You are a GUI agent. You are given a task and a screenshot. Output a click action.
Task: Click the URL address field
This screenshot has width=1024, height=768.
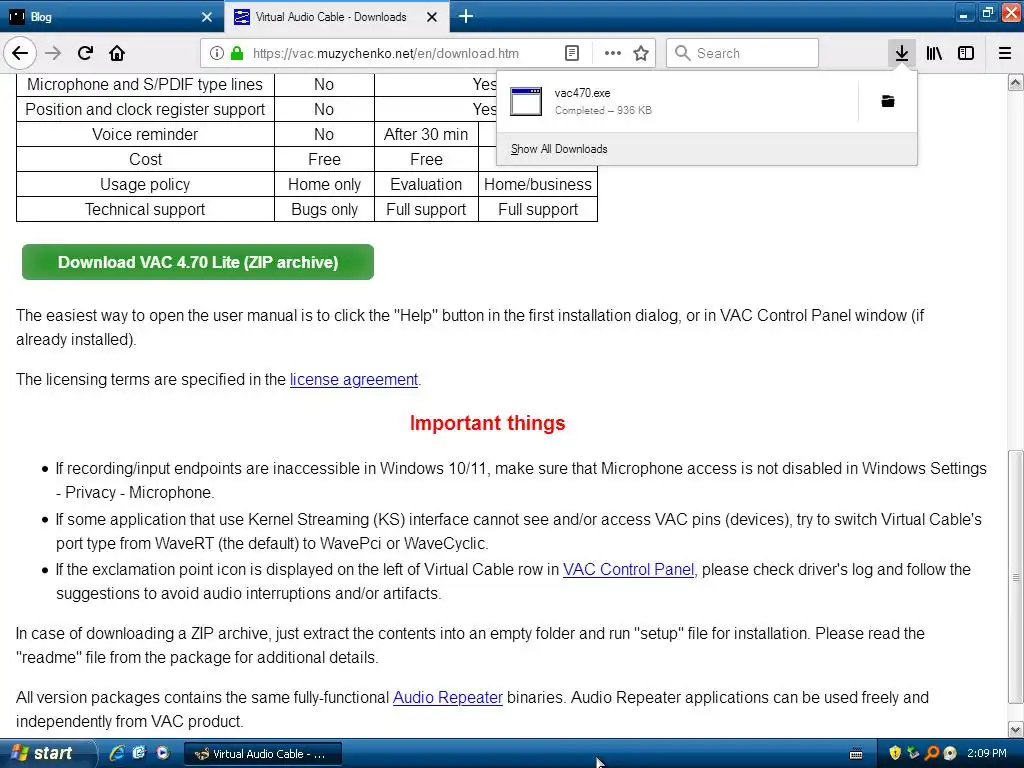[403, 53]
